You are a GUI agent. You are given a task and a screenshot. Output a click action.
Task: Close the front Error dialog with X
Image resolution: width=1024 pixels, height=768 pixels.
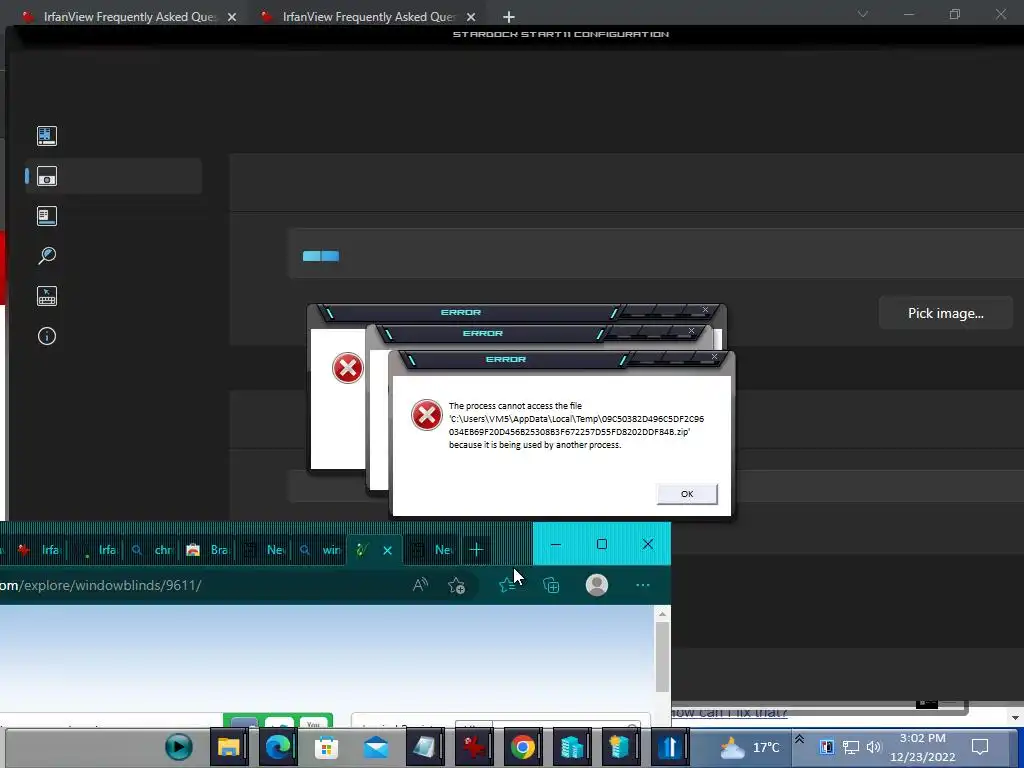click(714, 357)
